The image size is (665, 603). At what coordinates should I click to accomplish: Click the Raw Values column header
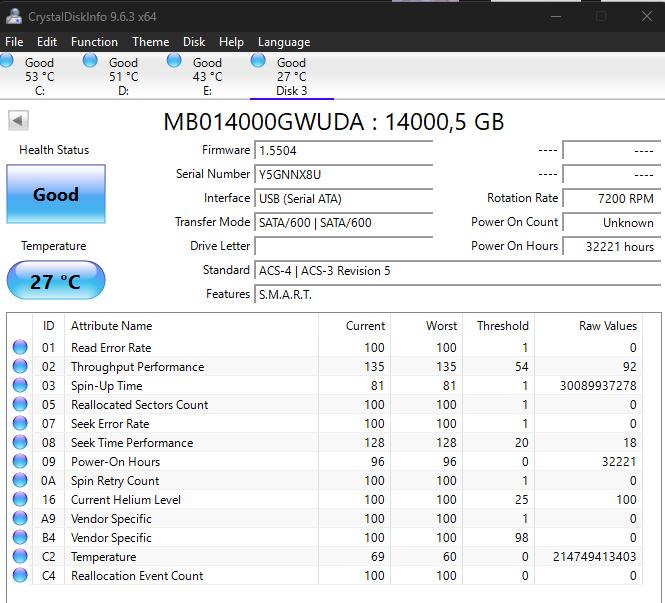589,326
